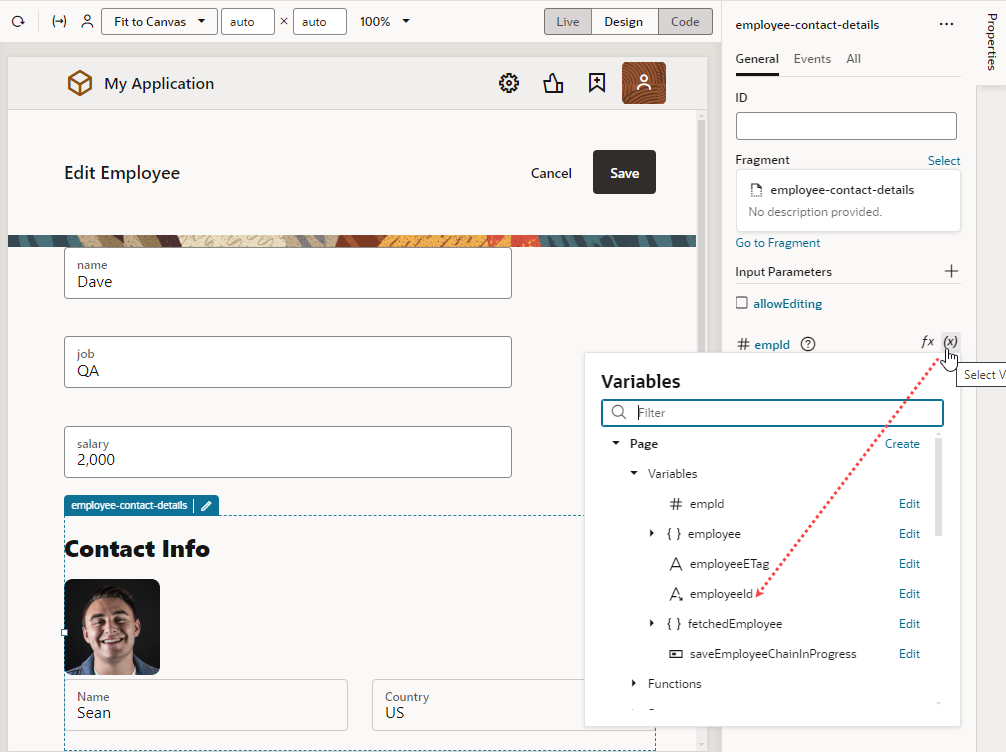The image size is (1006, 752).
Task: Click the bookmark icon in the app header
Action: point(596,83)
